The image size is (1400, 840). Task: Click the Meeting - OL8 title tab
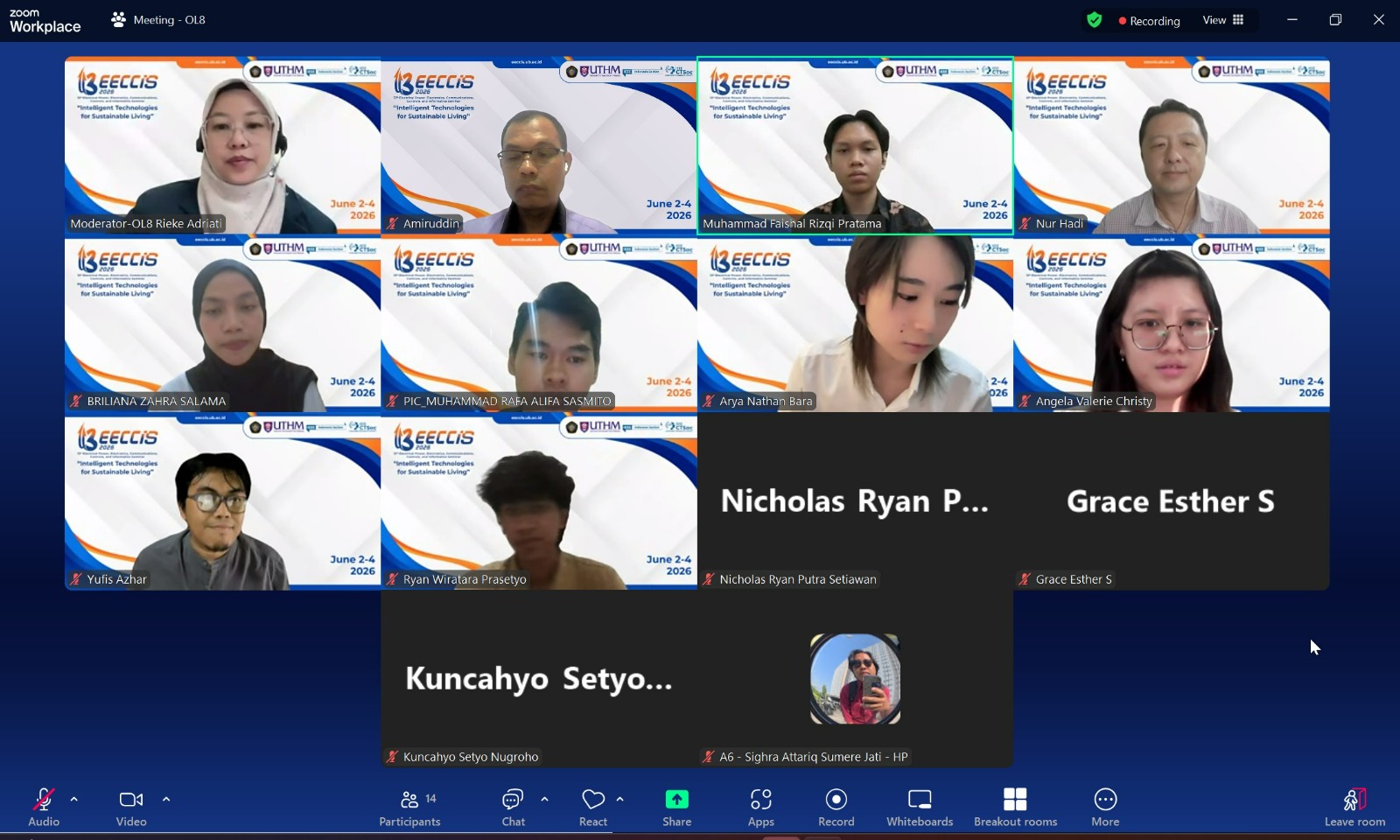point(158,20)
